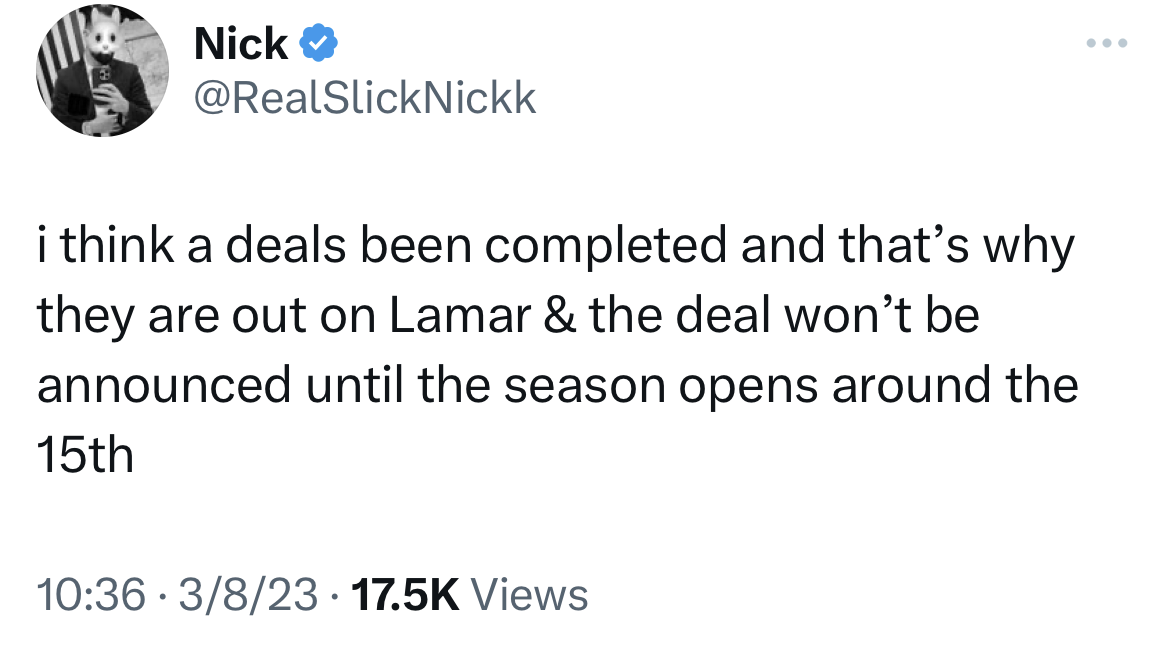Click the 15th text in the tweet
The image size is (1170, 658).
(85, 455)
